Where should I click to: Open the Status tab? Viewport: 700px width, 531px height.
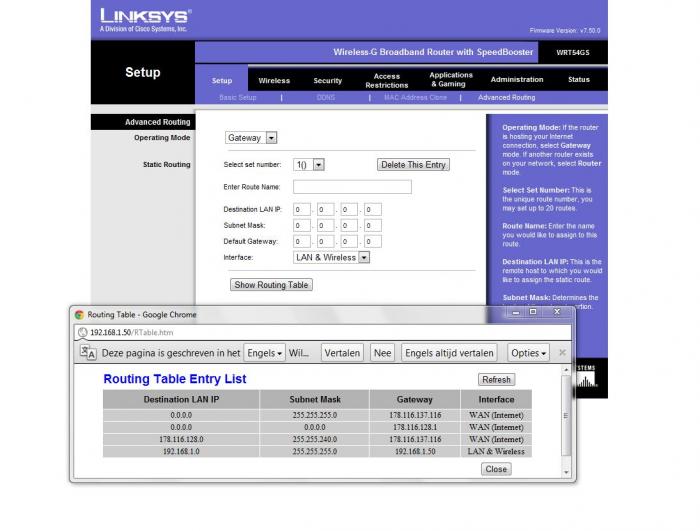coord(579,79)
